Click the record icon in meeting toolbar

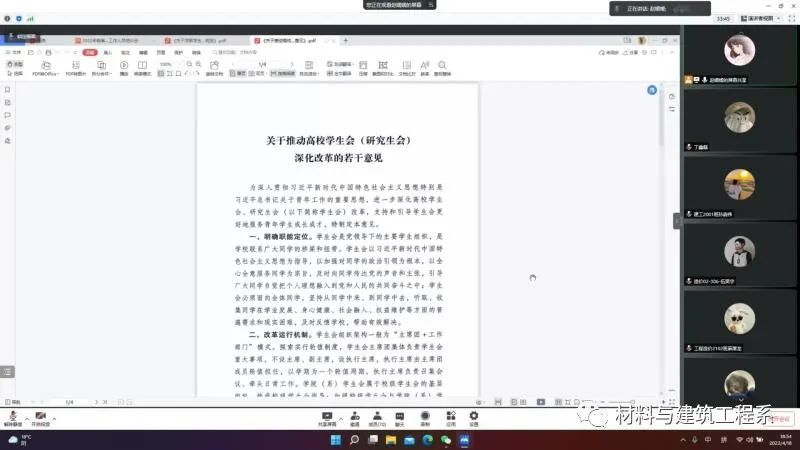tap(424, 417)
